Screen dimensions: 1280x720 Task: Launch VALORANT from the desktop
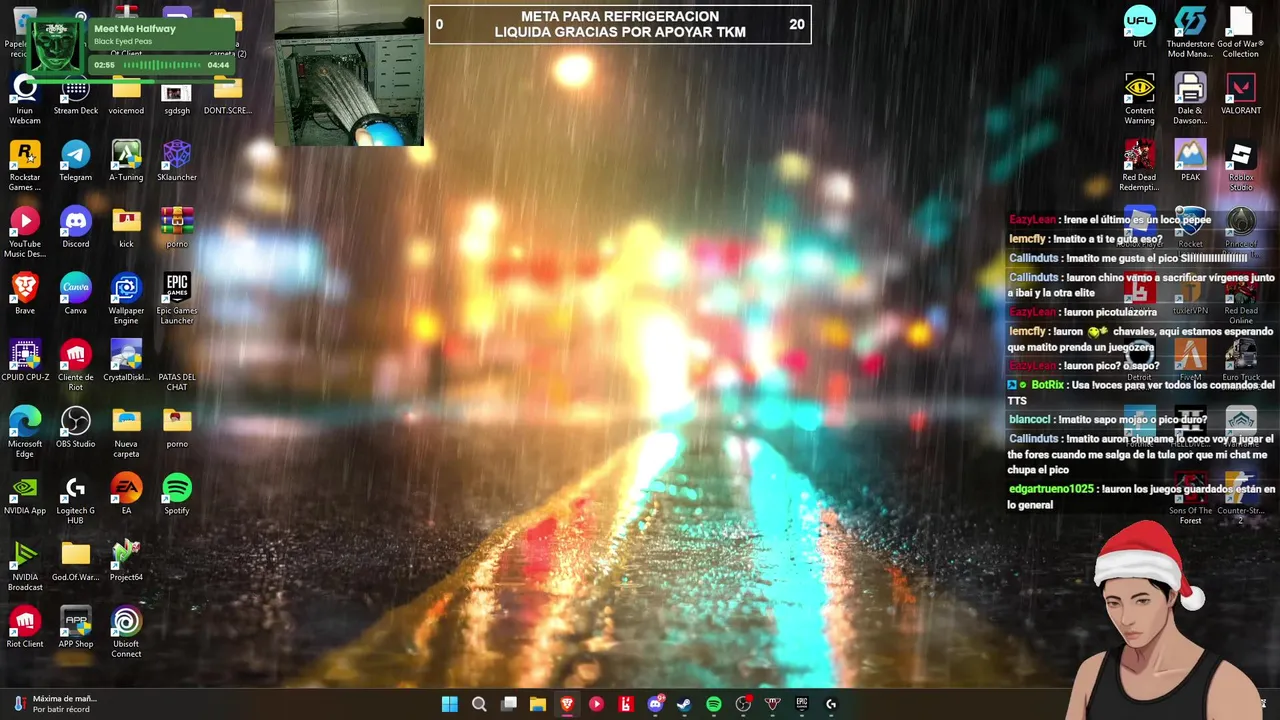pos(1241,95)
